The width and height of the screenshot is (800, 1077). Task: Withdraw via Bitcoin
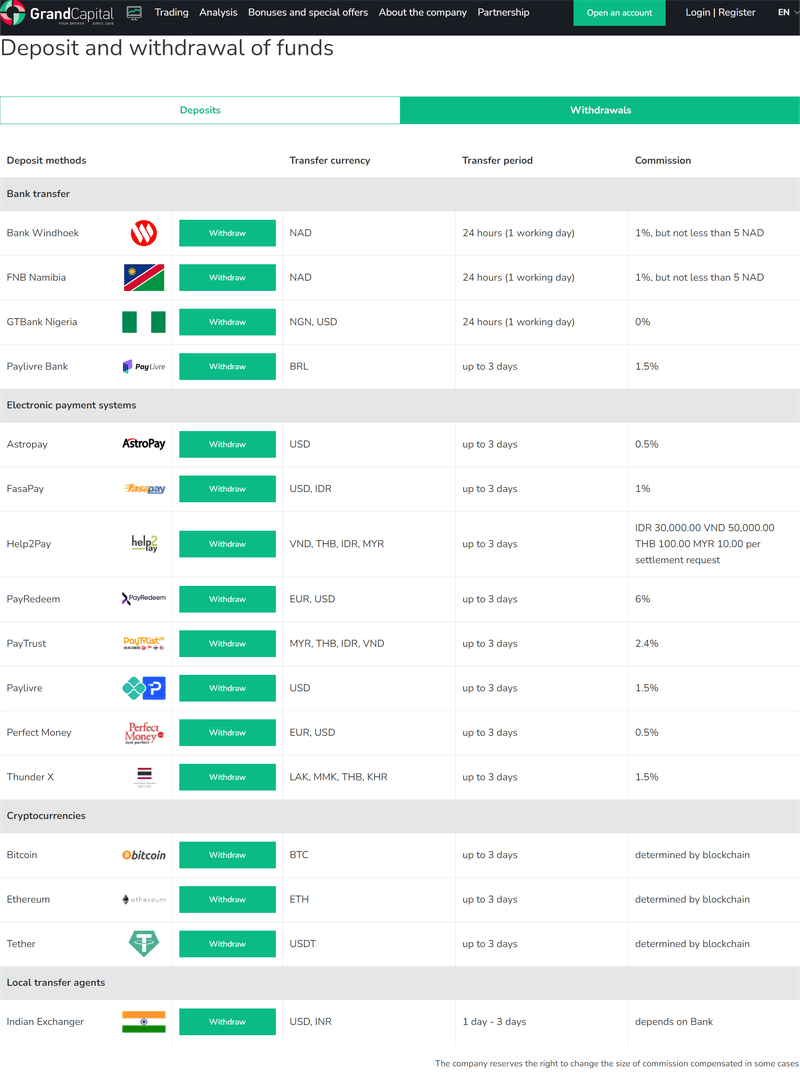click(x=227, y=855)
